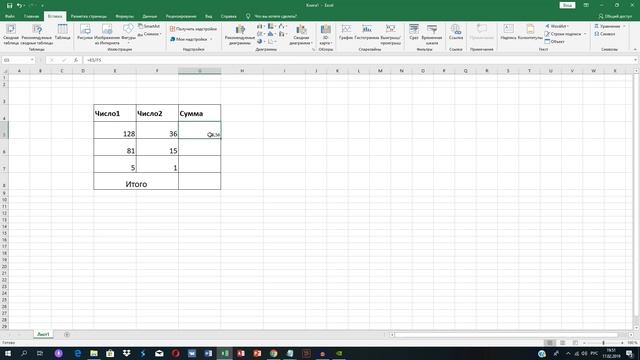Select the cell containing 15
640x360 pixels.
[x=157, y=147]
